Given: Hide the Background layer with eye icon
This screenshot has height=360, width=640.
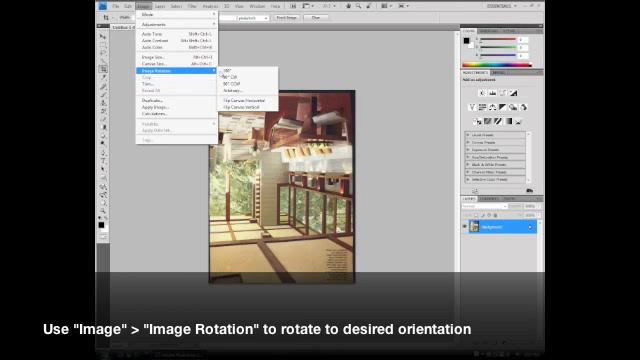Looking at the screenshot, I should (x=464, y=227).
